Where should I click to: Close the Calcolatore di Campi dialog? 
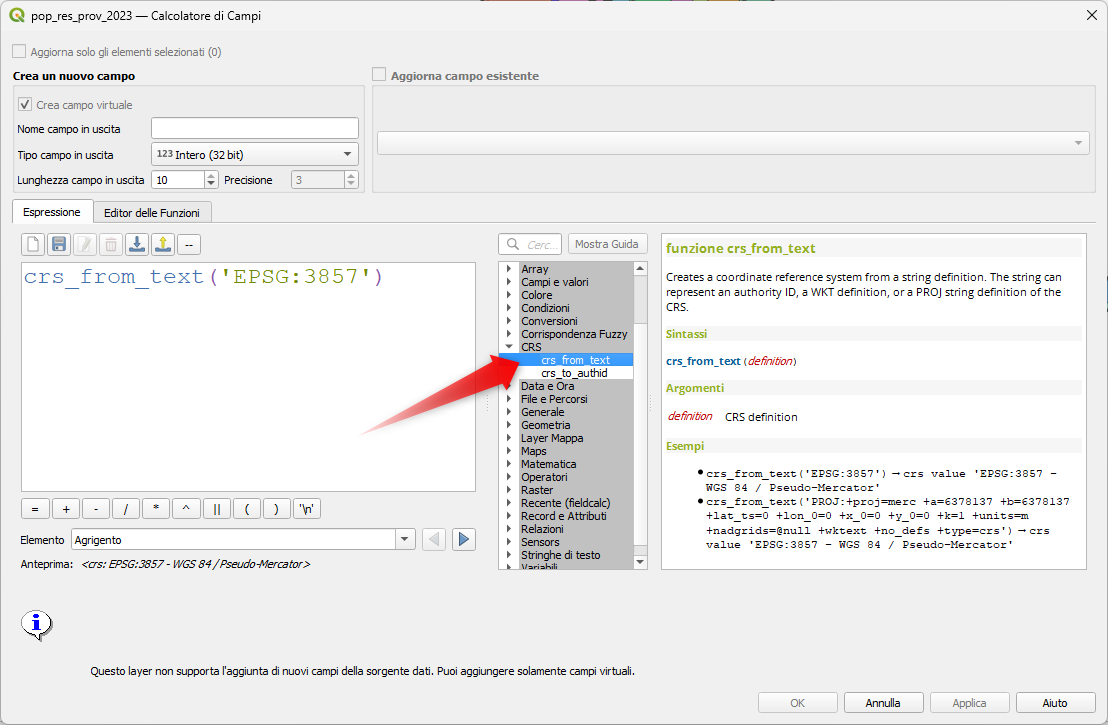[x=1091, y=15]
